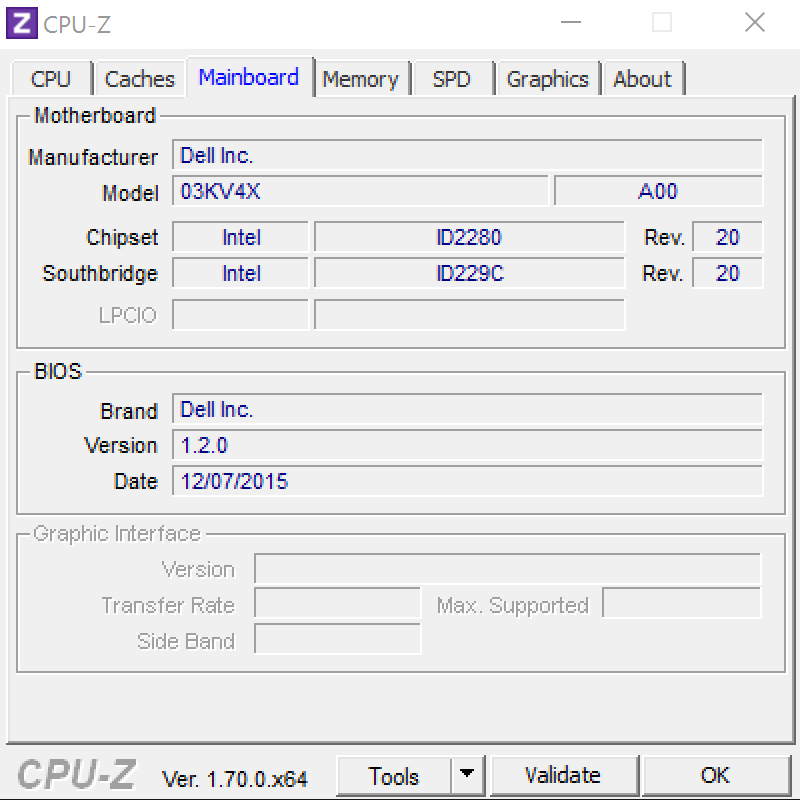The height and width of the screenshot is (800, 800).
Task: Expand the Tools dropdown arrow
Action: tap(467, 776)
